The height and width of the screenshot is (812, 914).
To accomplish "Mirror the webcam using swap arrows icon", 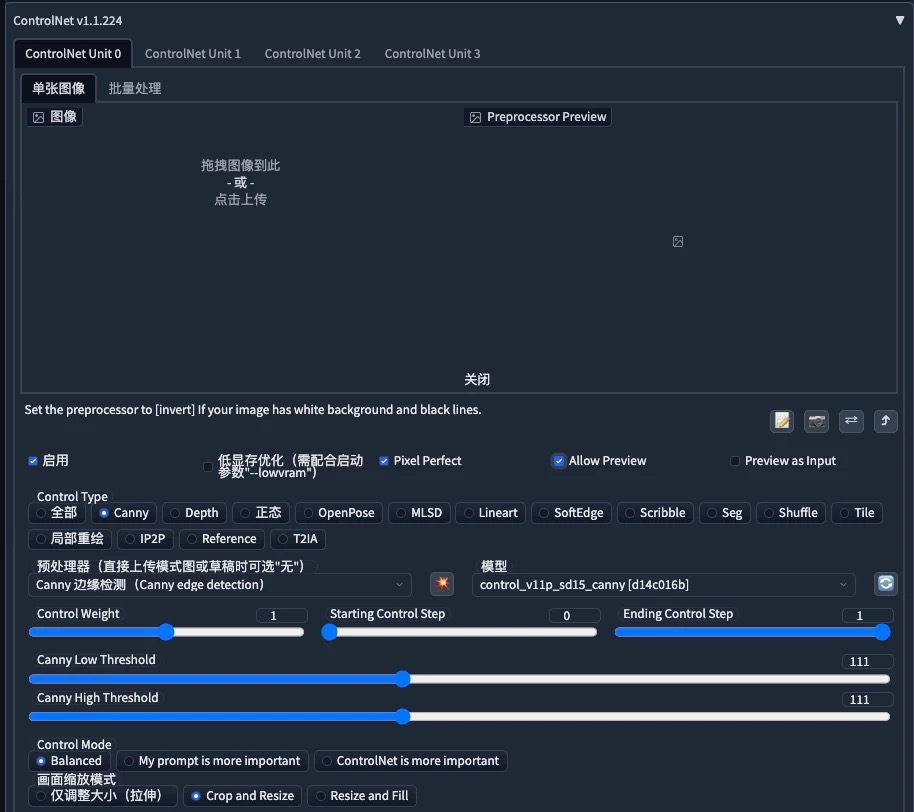I will coord(851,421).
